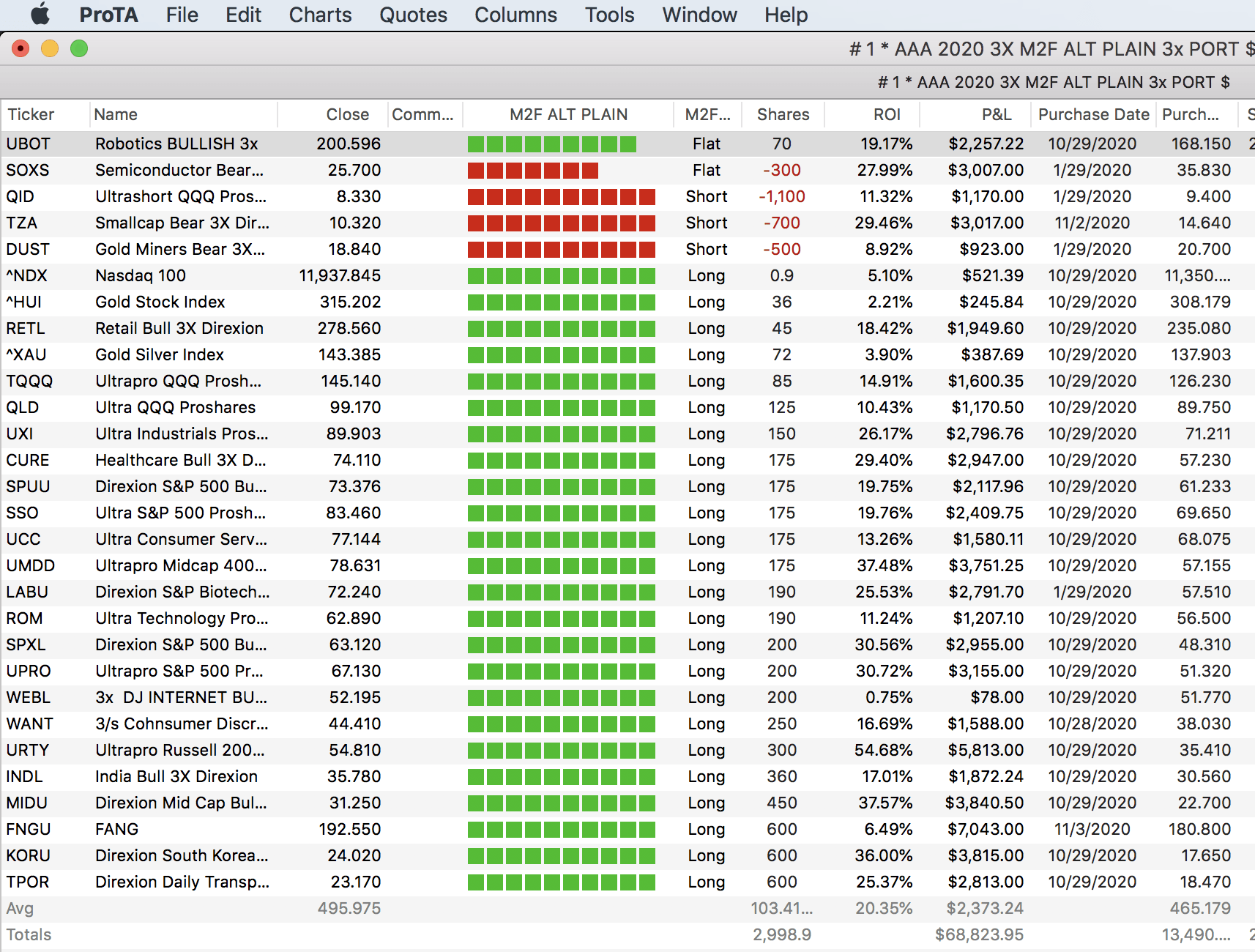This screenshot has width=1255, height=952.
Task: Open the Edit menu
Action: (243, 15)
